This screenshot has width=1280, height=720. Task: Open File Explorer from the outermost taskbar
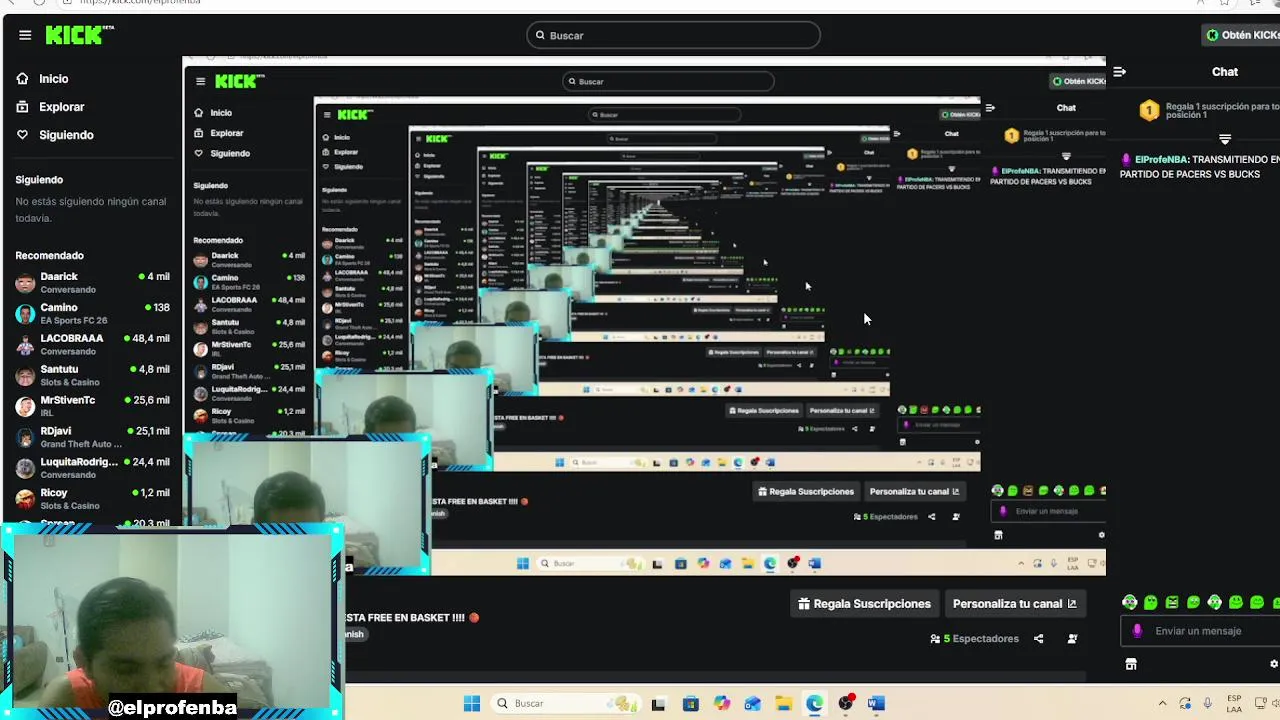click(784, 704)
